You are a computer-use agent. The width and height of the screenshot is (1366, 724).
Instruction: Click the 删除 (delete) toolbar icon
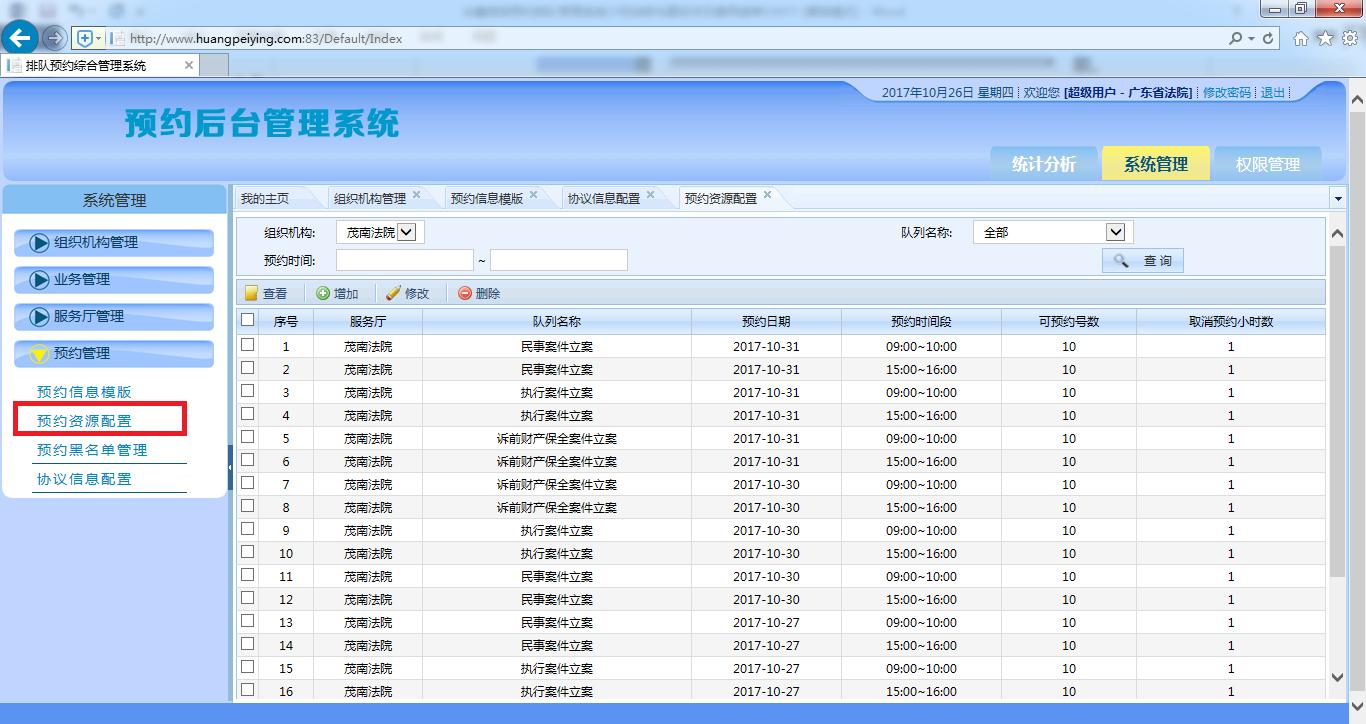point(465,293)
